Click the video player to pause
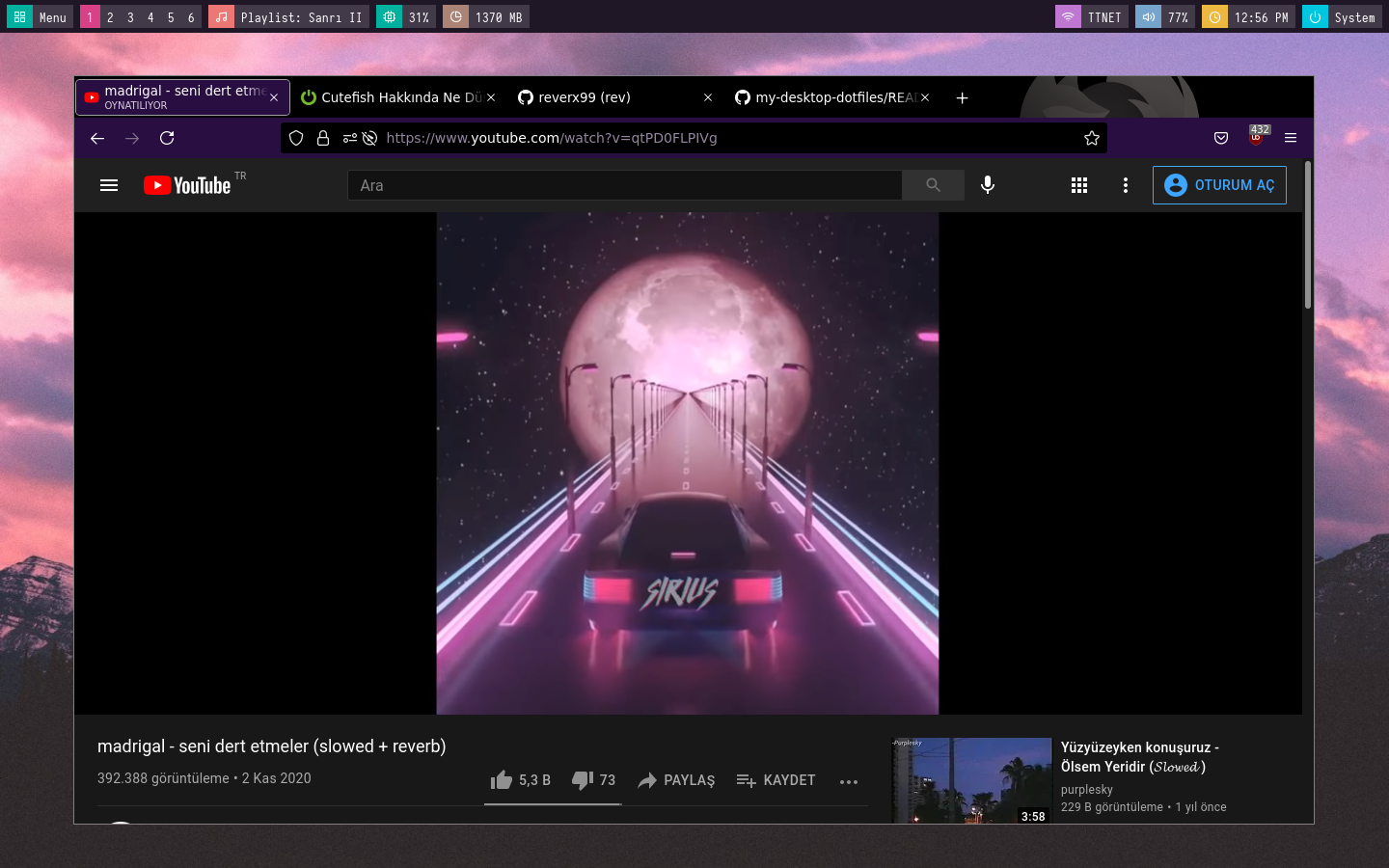The image size is (1389, 868). pyautogui.click(x=688, y=463)
